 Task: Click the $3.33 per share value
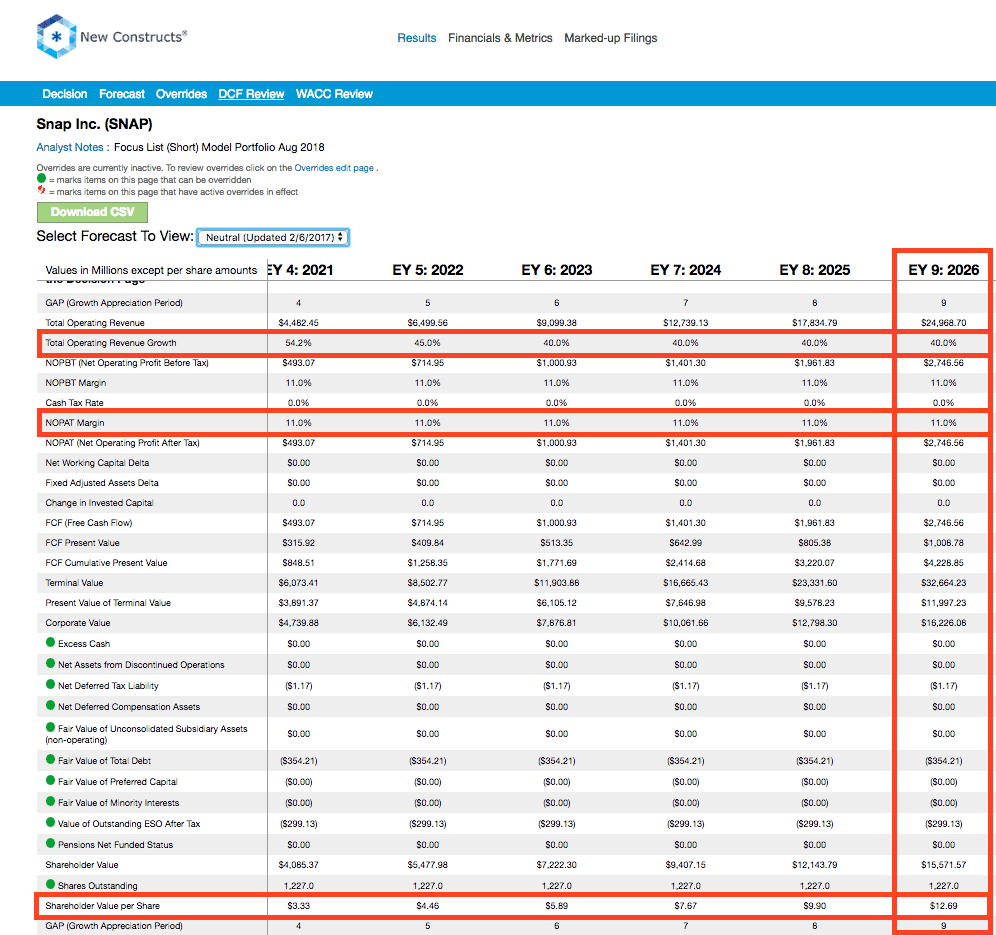(x=298, y=906)
